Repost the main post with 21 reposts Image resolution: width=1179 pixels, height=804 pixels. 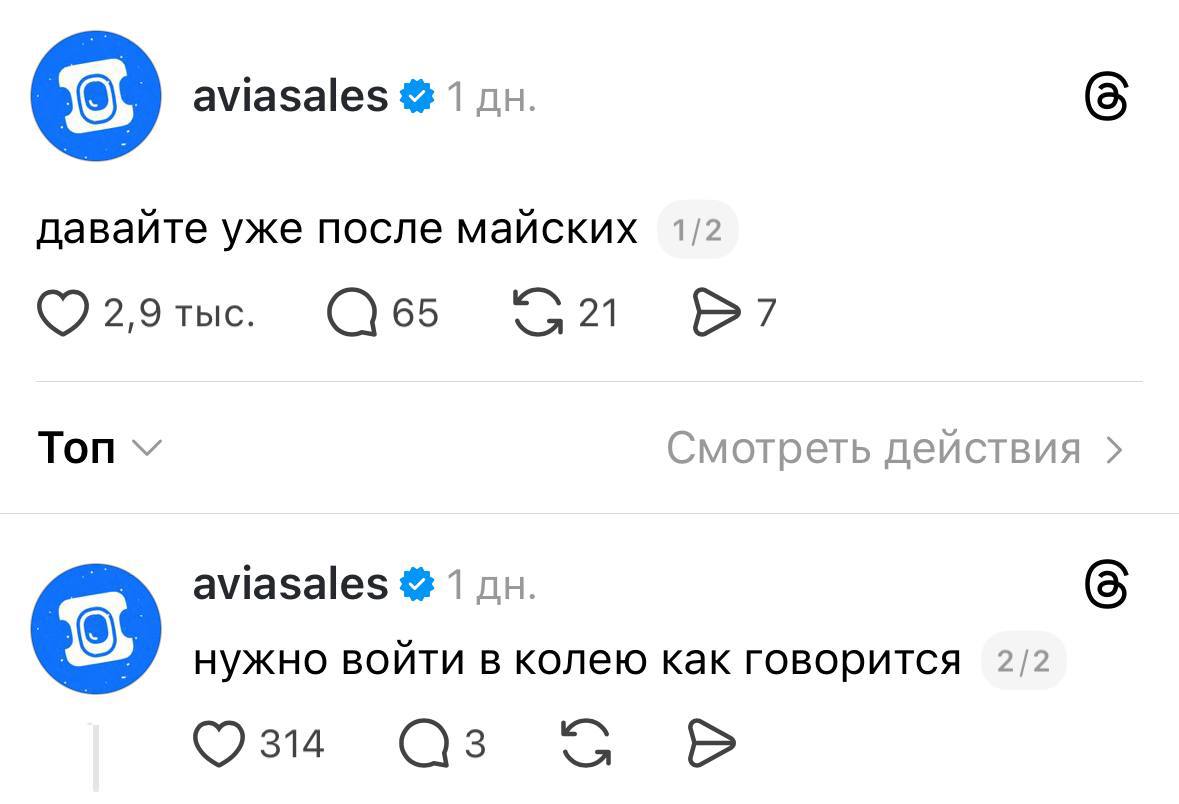point(537,313)
